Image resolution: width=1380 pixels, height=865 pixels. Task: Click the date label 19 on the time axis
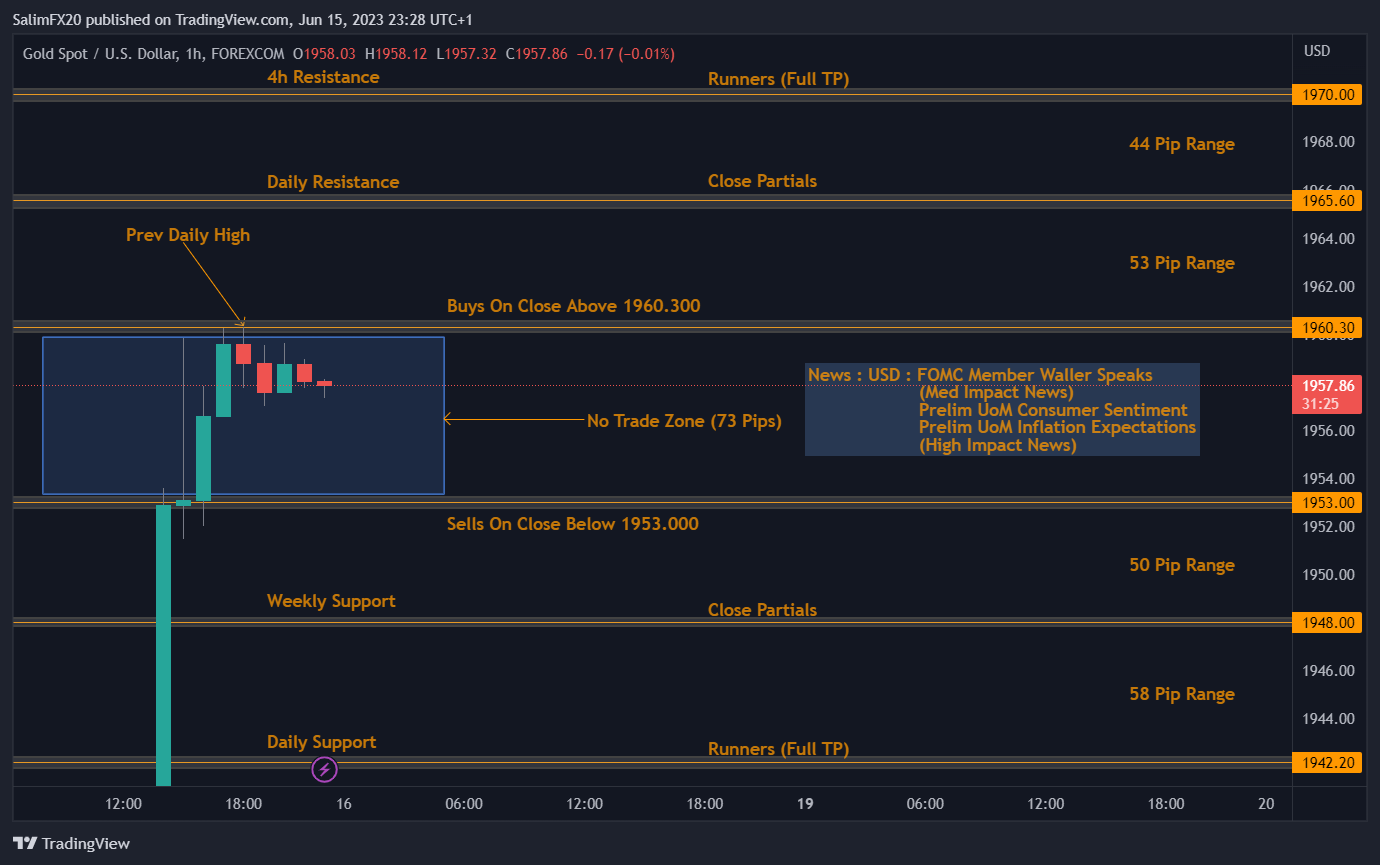click(805, 804)
